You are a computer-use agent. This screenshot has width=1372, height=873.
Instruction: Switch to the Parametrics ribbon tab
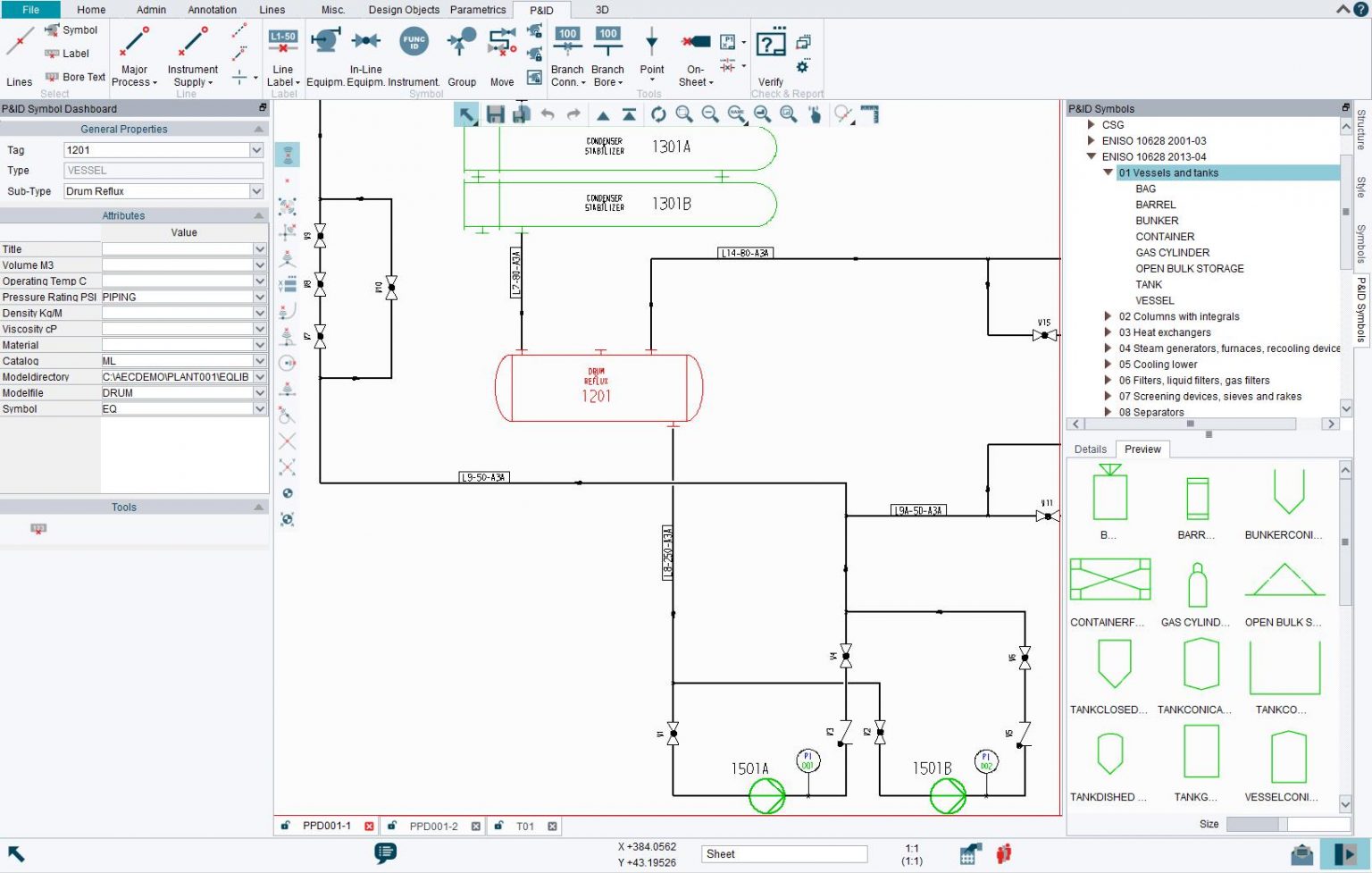point(477,10)
